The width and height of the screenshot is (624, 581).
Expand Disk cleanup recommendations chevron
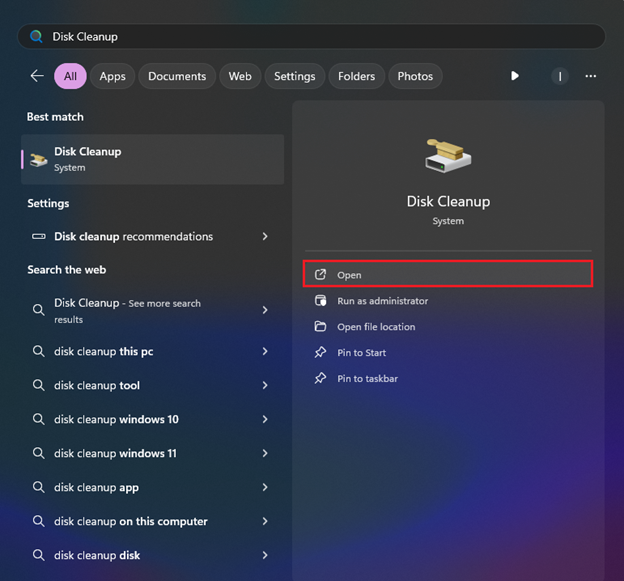coord(265,237)
